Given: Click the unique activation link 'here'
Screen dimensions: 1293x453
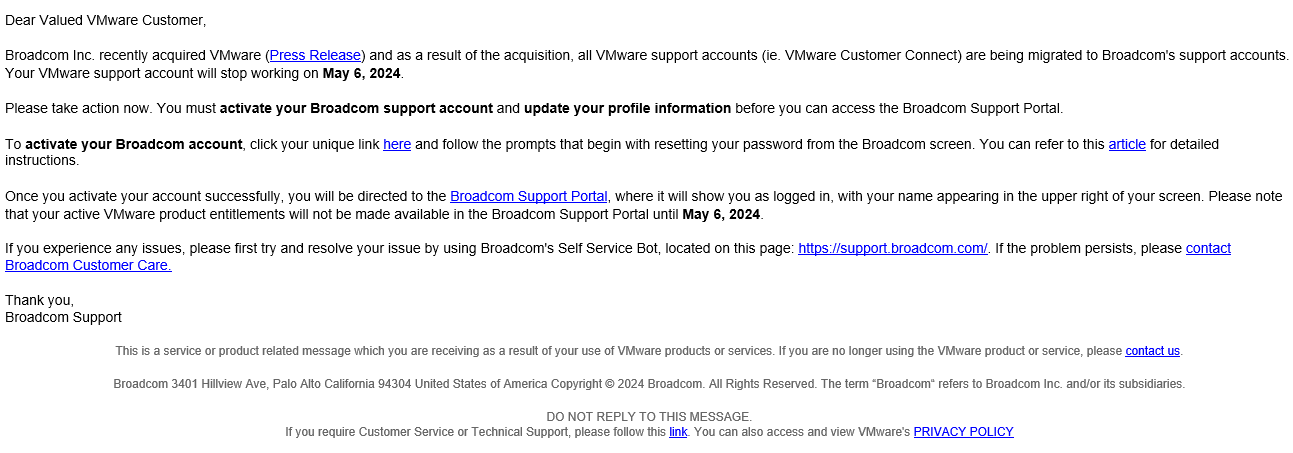Looking at the screenshot, I should pos(397,144).
